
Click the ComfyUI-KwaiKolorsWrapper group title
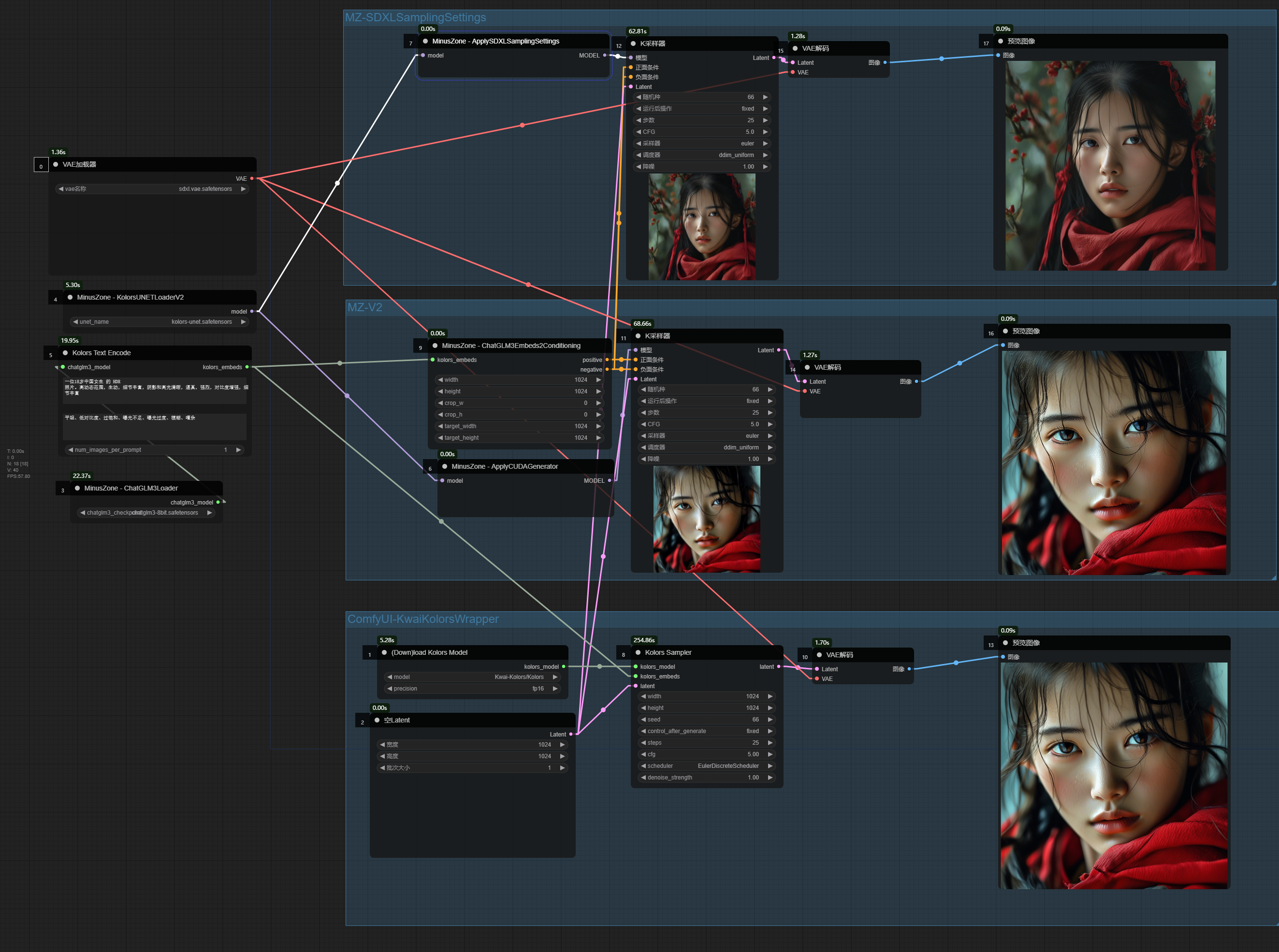click(422, 619)
